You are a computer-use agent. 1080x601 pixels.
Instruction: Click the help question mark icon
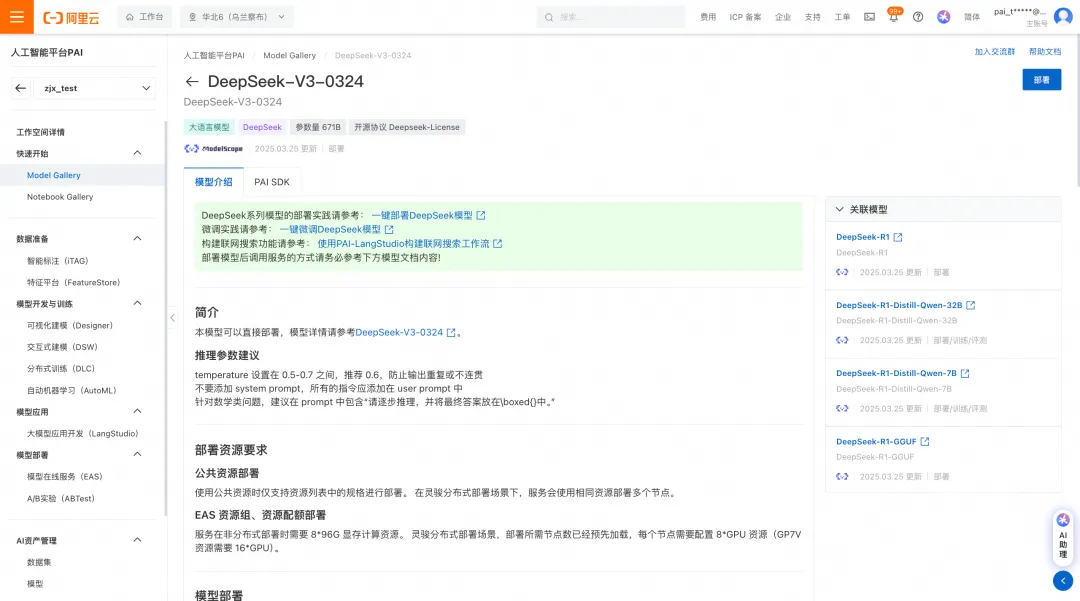pyautogui.click(x=918, y=17)
